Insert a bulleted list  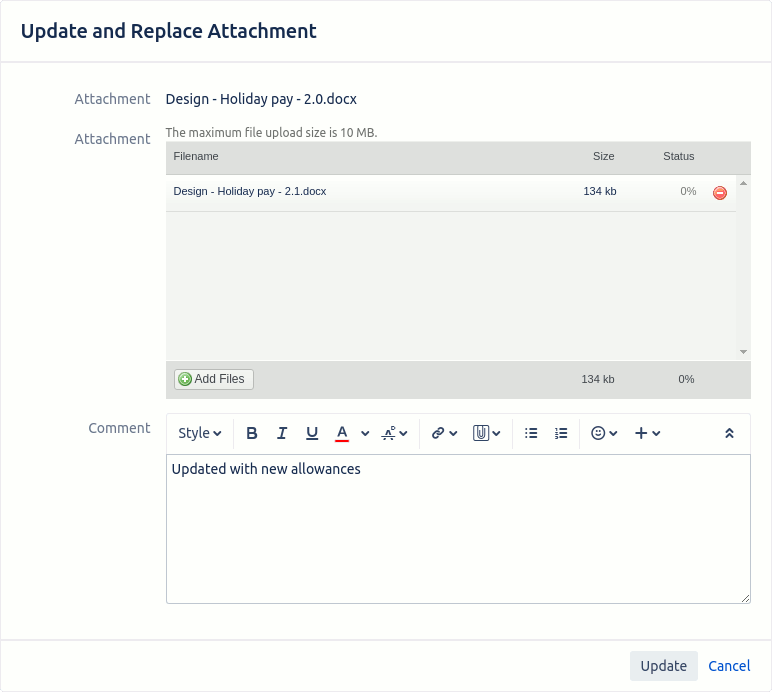(531, 433)
